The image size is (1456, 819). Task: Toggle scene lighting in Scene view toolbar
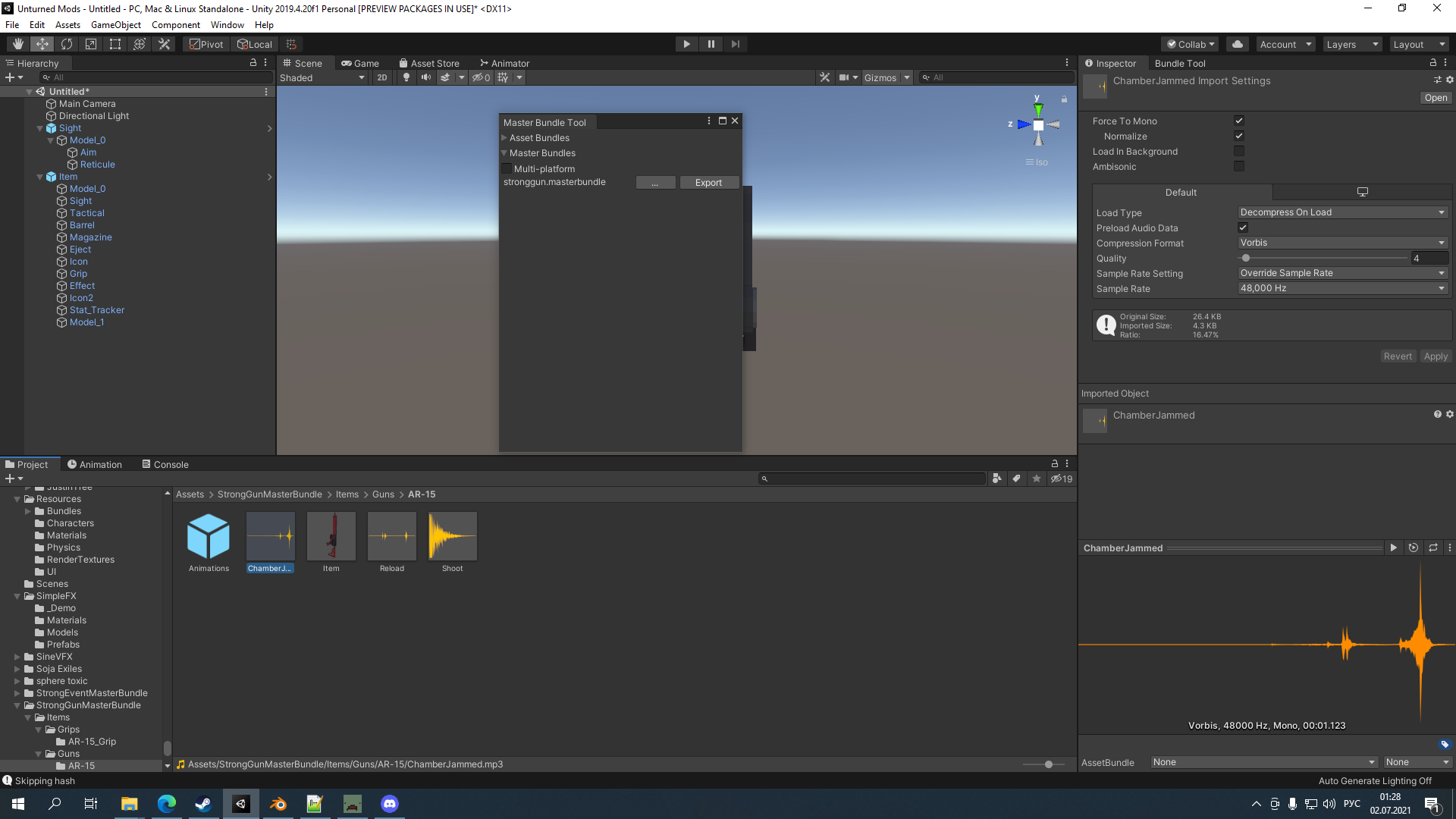406,77
